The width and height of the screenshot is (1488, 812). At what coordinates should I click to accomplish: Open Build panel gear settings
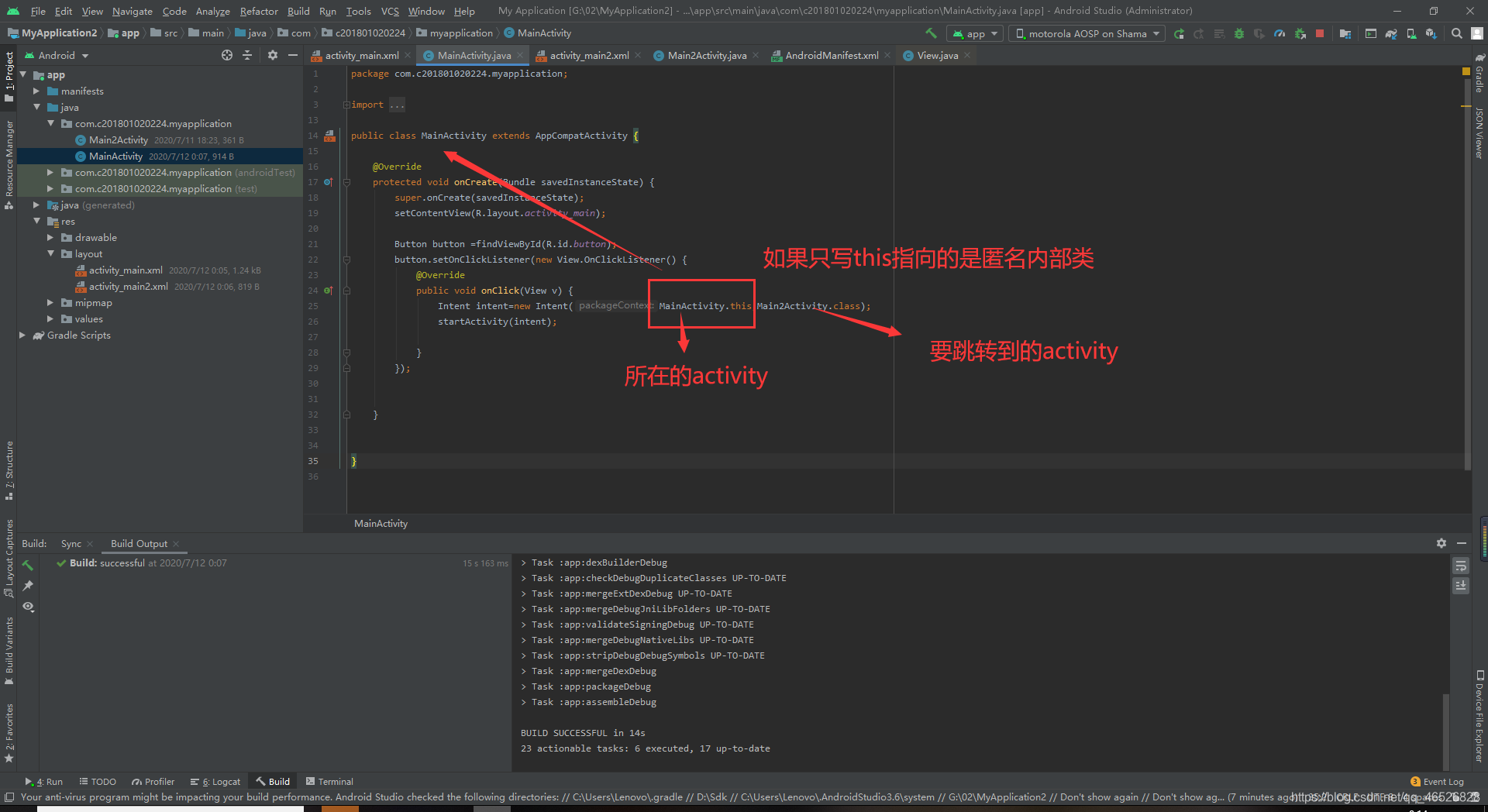click(1441, 543)
